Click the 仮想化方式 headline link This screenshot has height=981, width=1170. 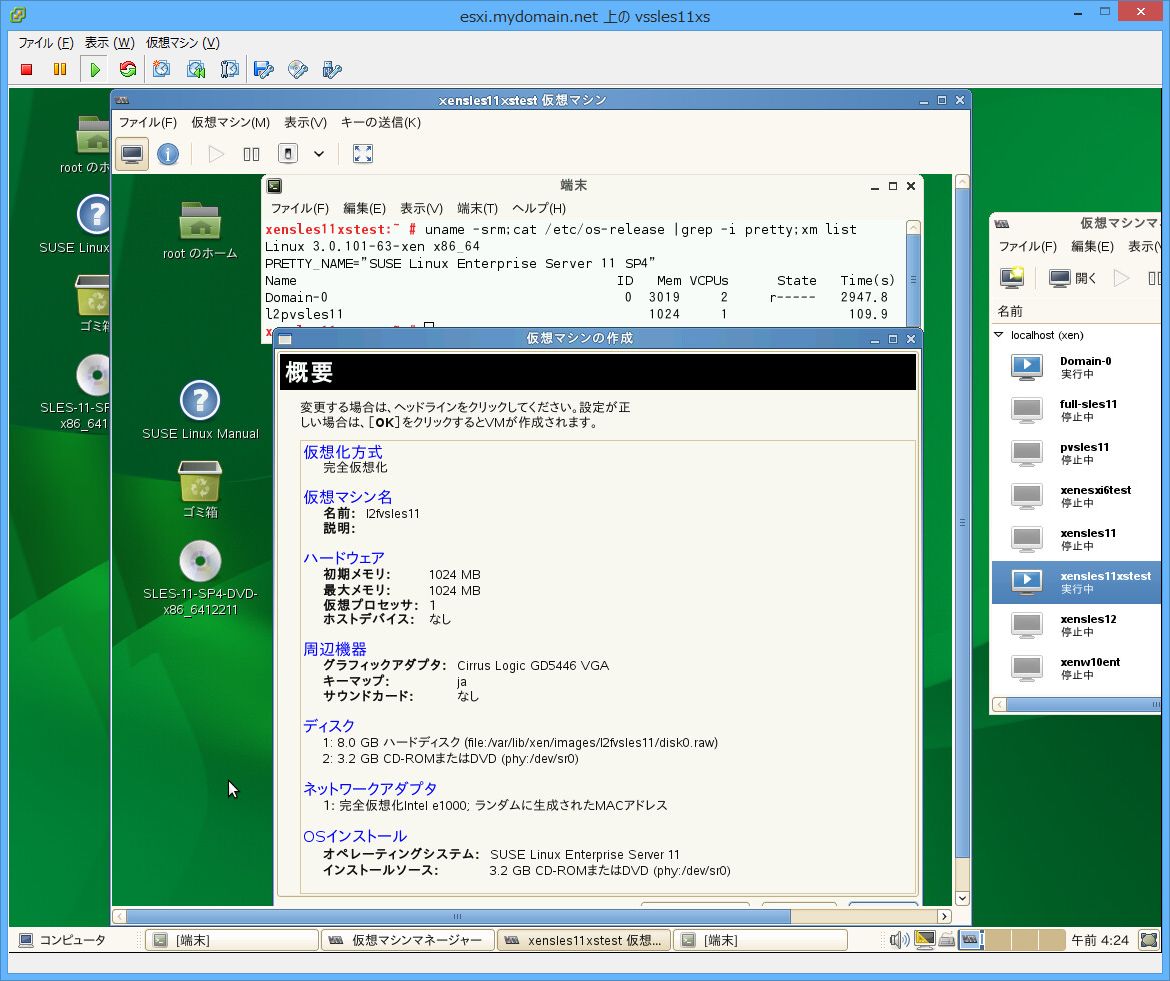(x=342, y=452)
